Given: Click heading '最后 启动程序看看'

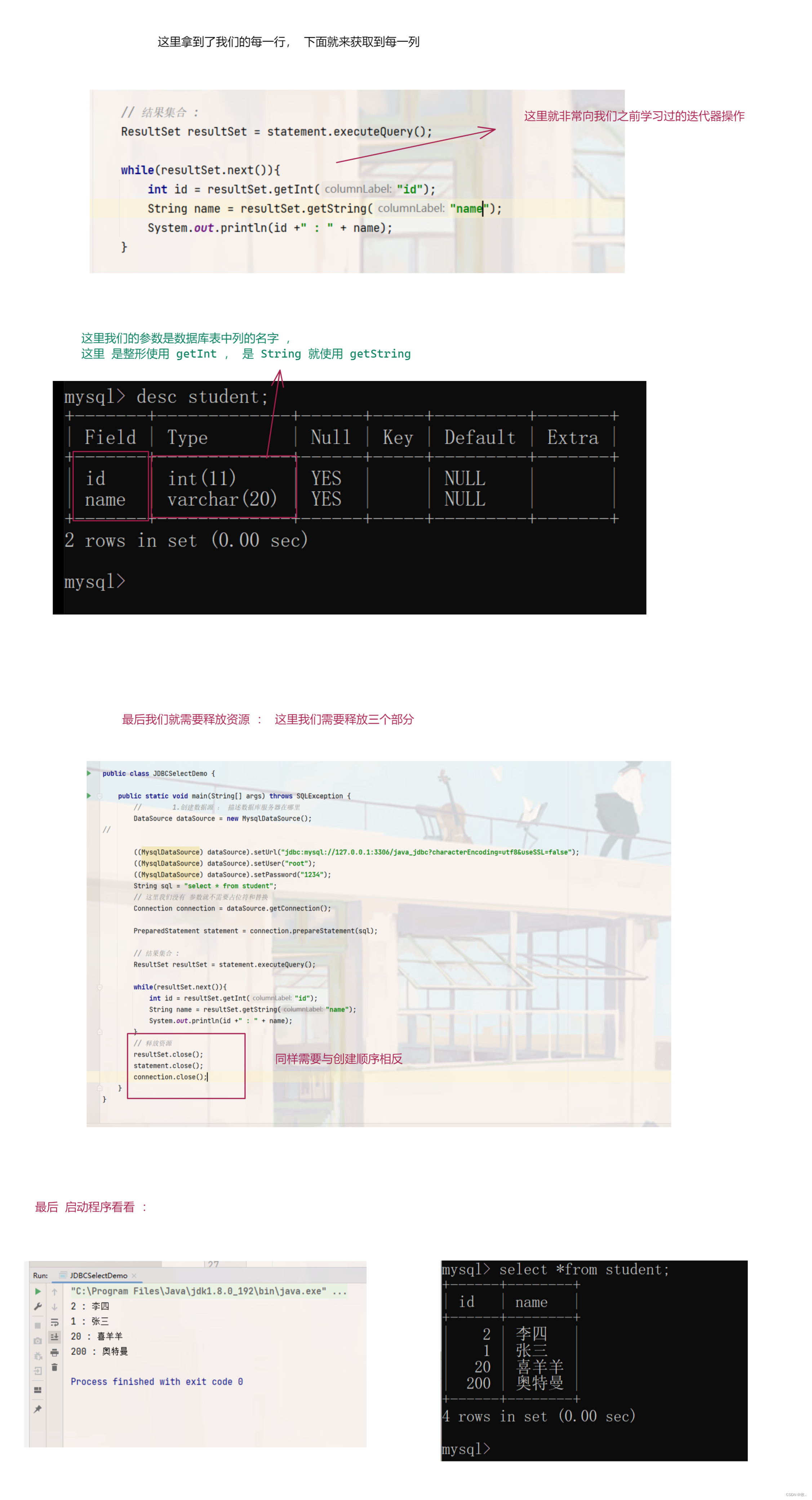Looking at the screenshot, I should click(x=84, y=1207).
